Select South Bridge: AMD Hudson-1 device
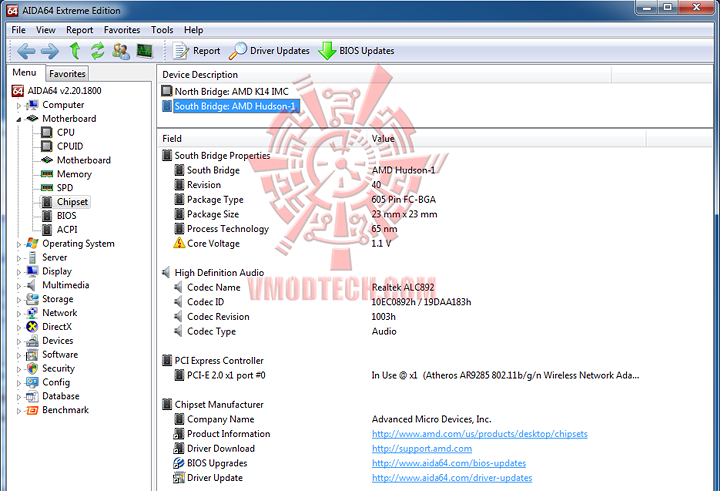Screen dimensions: 720x491 [x=231, y=106]
